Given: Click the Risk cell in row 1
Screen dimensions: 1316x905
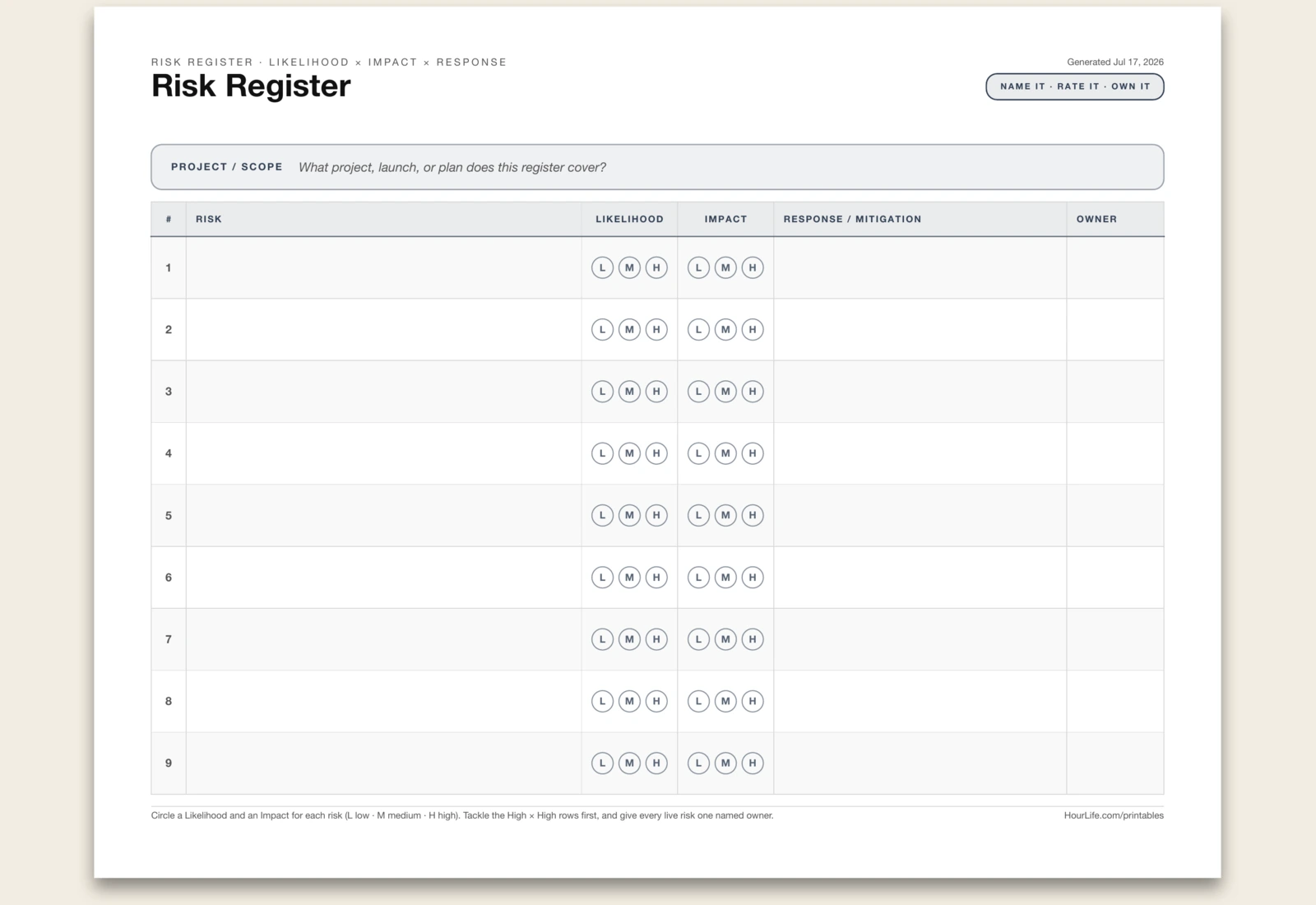Looking at the screenshot, I should pos(383,267).
